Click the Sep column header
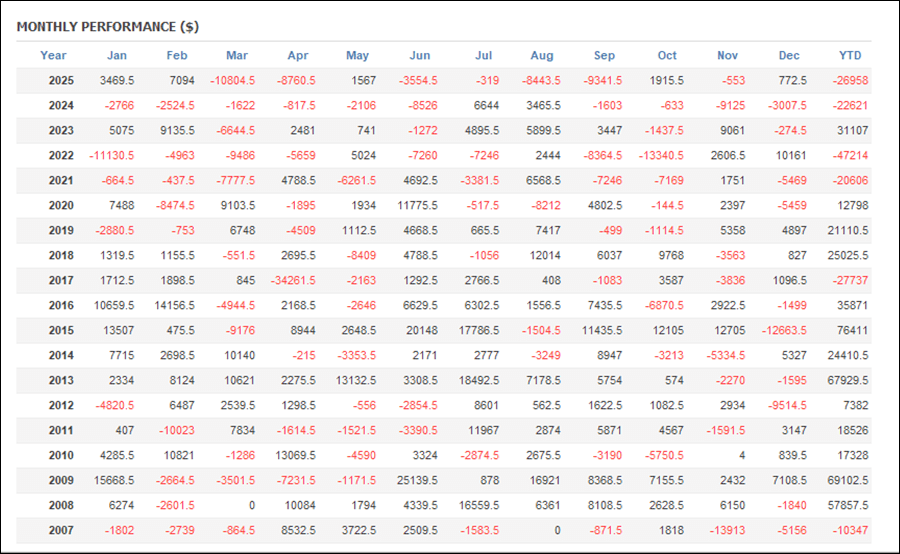This screenshot has width=900, height=554. (604, 56)
